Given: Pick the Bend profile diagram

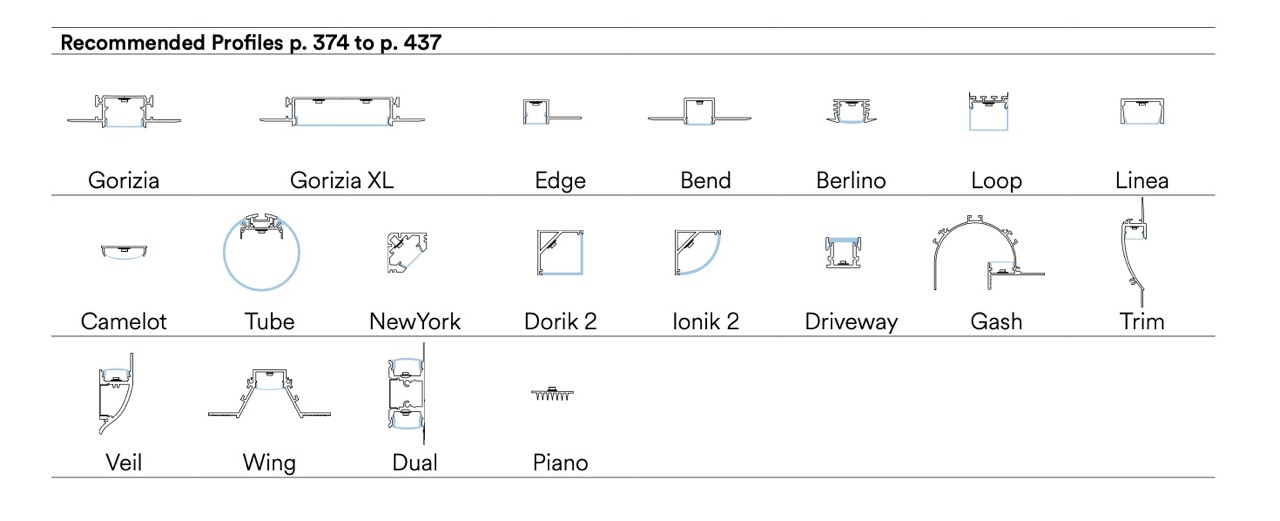Looking at the screenshot, I should [697, 113].
